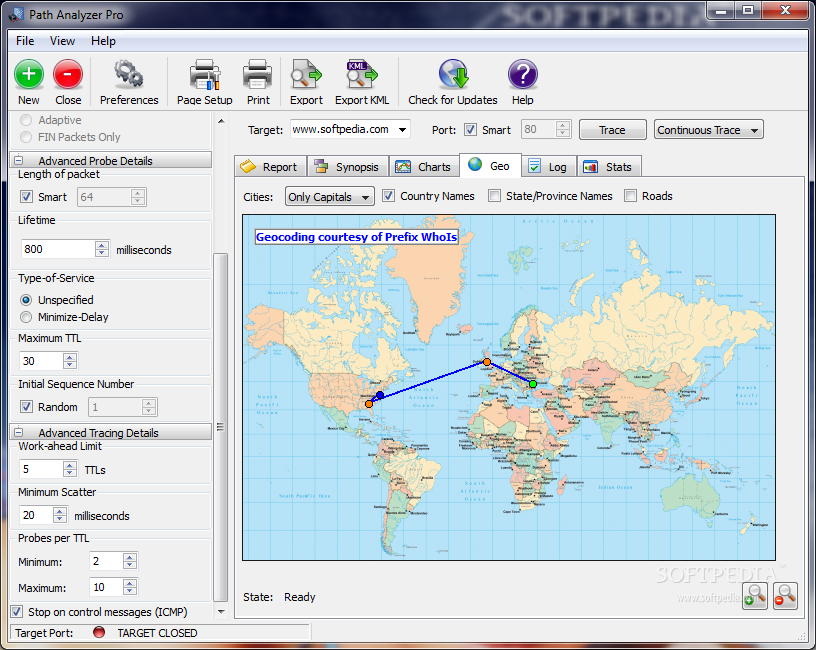Click the red Close icon in toolbar
The height and width of the screenshot is (650, 816).
[x=68, y=74]
